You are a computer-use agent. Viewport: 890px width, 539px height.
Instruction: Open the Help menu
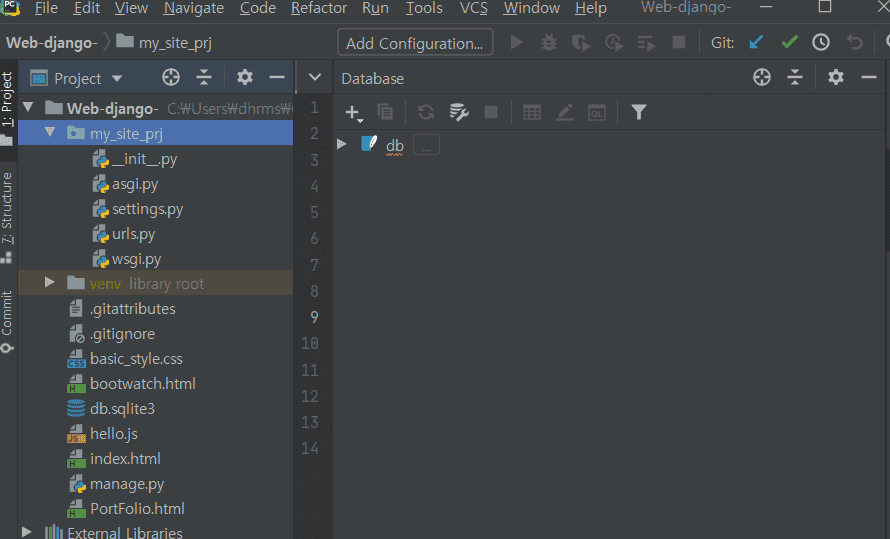click(x=591, y=8)
